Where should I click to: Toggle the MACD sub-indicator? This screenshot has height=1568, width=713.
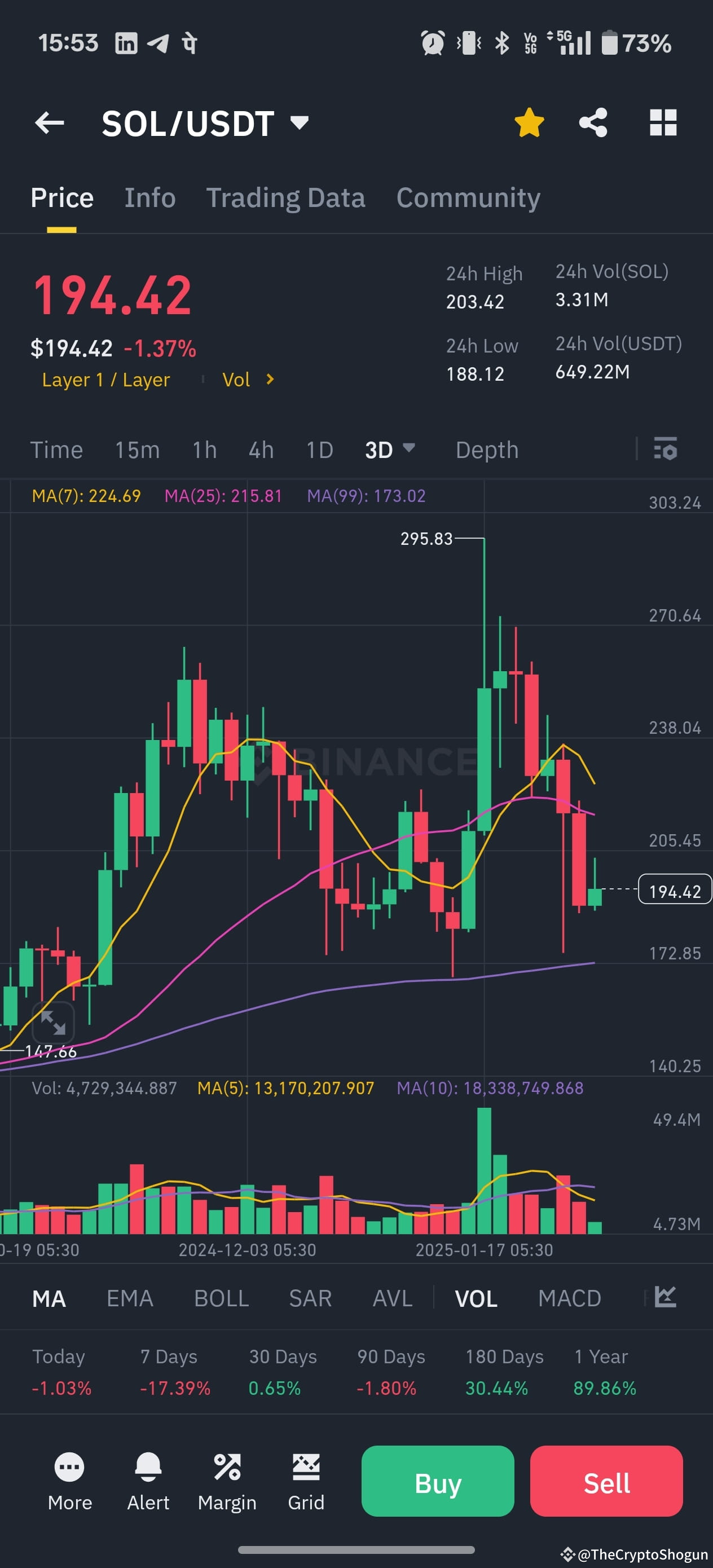click(x=569, y=1298)
